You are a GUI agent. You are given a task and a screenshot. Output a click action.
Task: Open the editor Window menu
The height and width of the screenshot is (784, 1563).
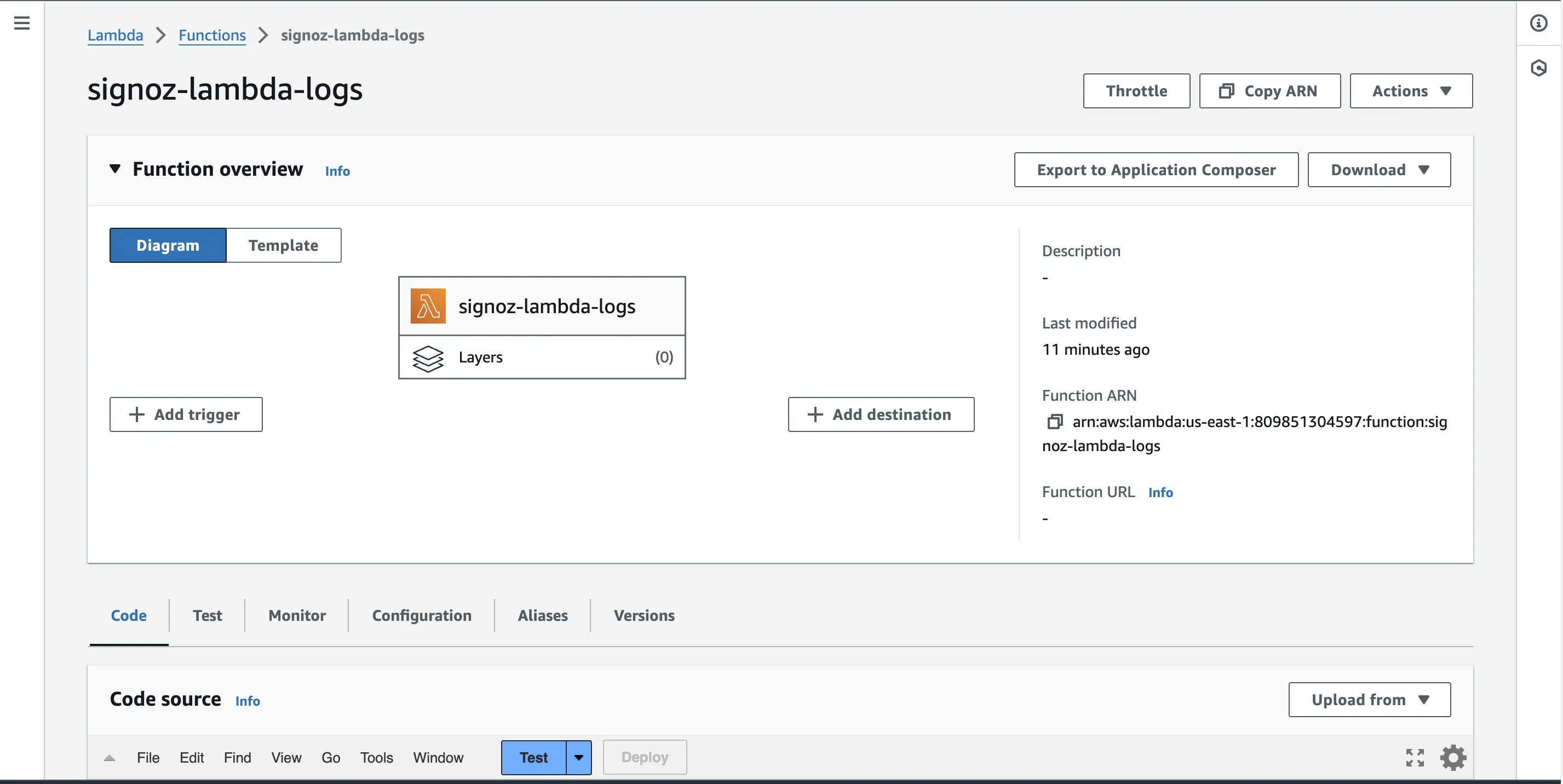point(438,757)
